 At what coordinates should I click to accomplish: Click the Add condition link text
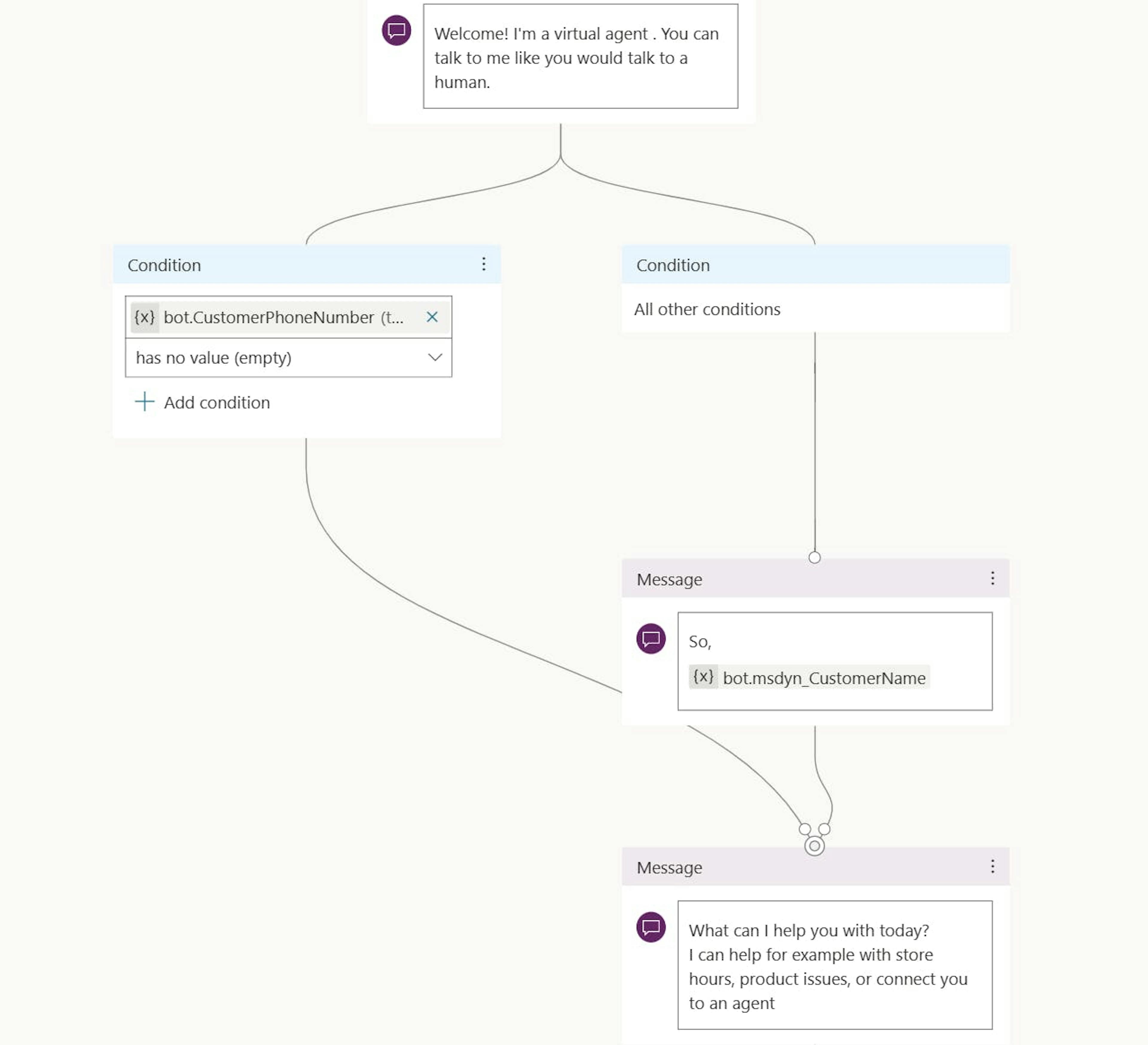[217, 403]
